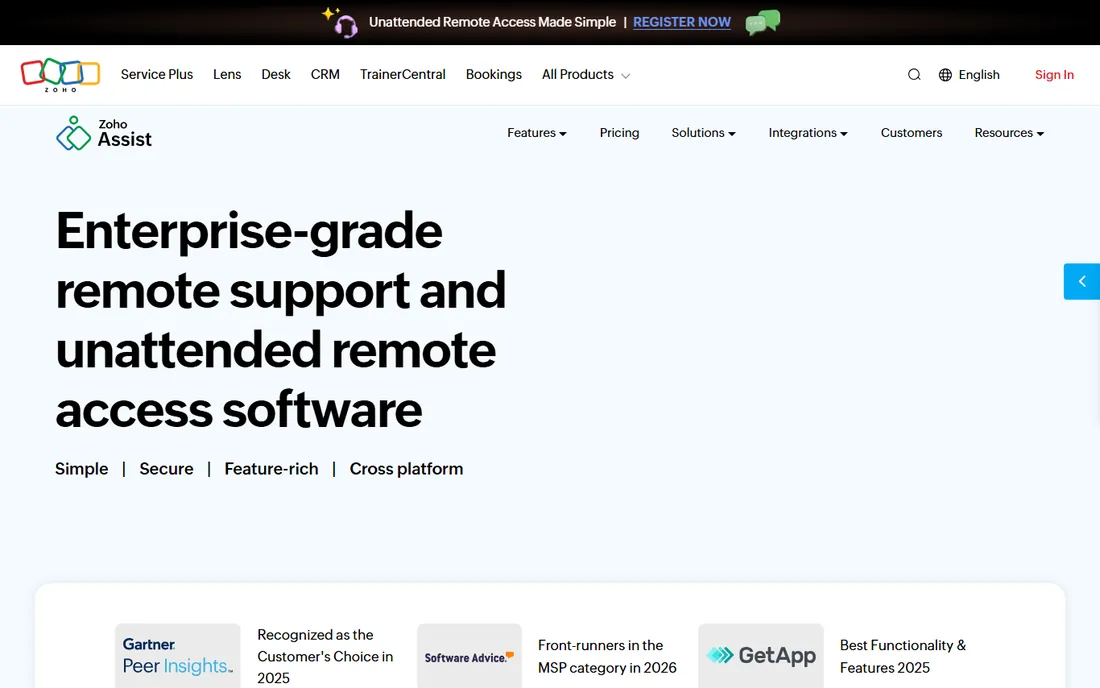Open the CRM product link
1100x688 pixels.
[x=325, y=74]
